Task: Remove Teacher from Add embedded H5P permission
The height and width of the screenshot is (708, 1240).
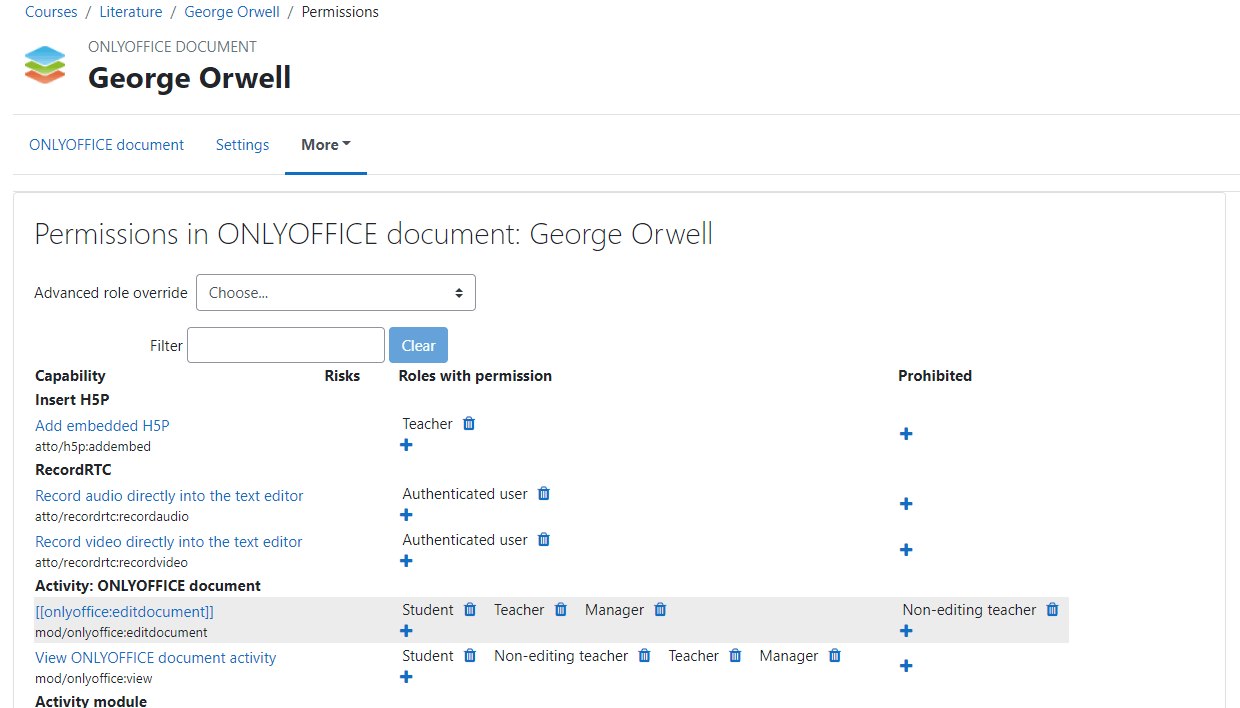Action: click(469, 424)
